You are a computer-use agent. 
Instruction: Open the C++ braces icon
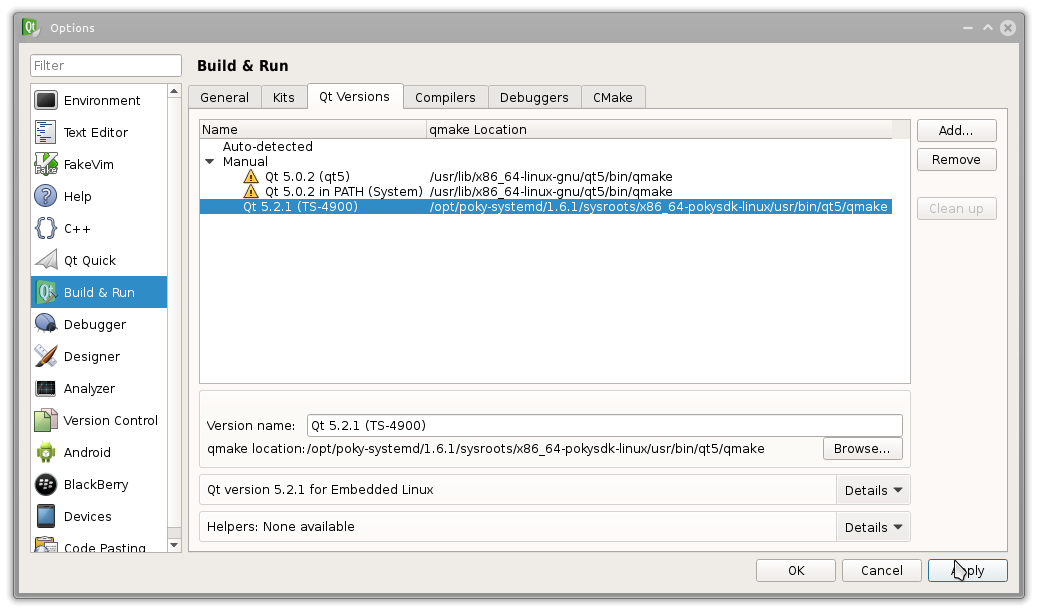pos(46,228)
